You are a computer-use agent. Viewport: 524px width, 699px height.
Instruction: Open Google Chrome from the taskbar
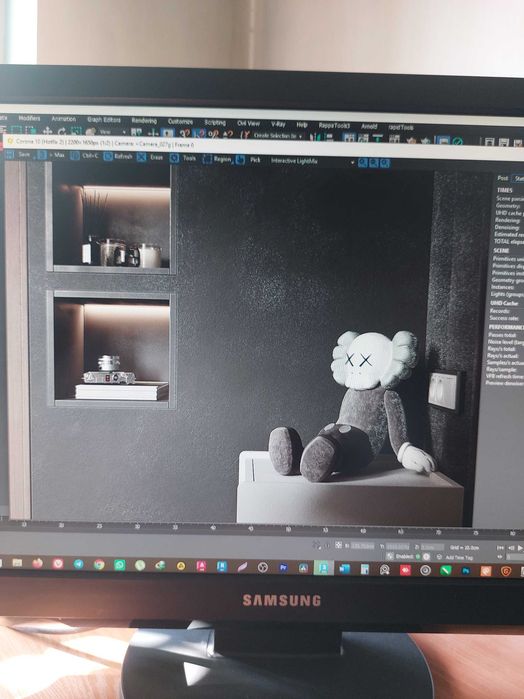pyautogui.click(x=99, y=564)
